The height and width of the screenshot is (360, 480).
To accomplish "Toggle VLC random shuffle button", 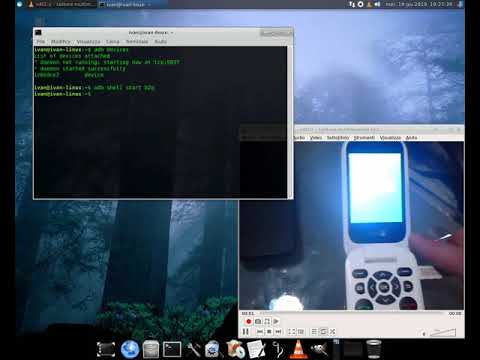I will (x=332, y=332).
